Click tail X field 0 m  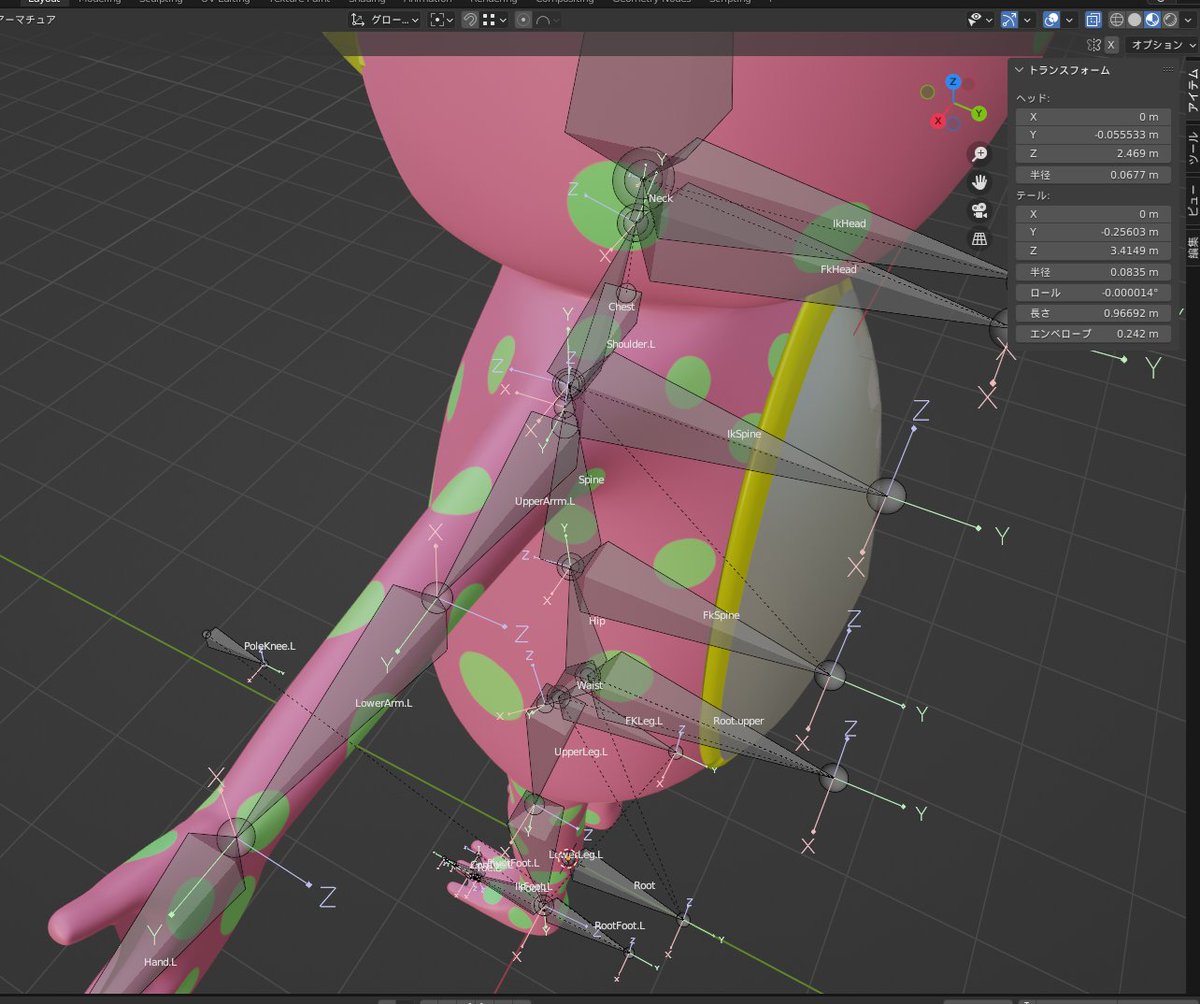pos(1093,214)
